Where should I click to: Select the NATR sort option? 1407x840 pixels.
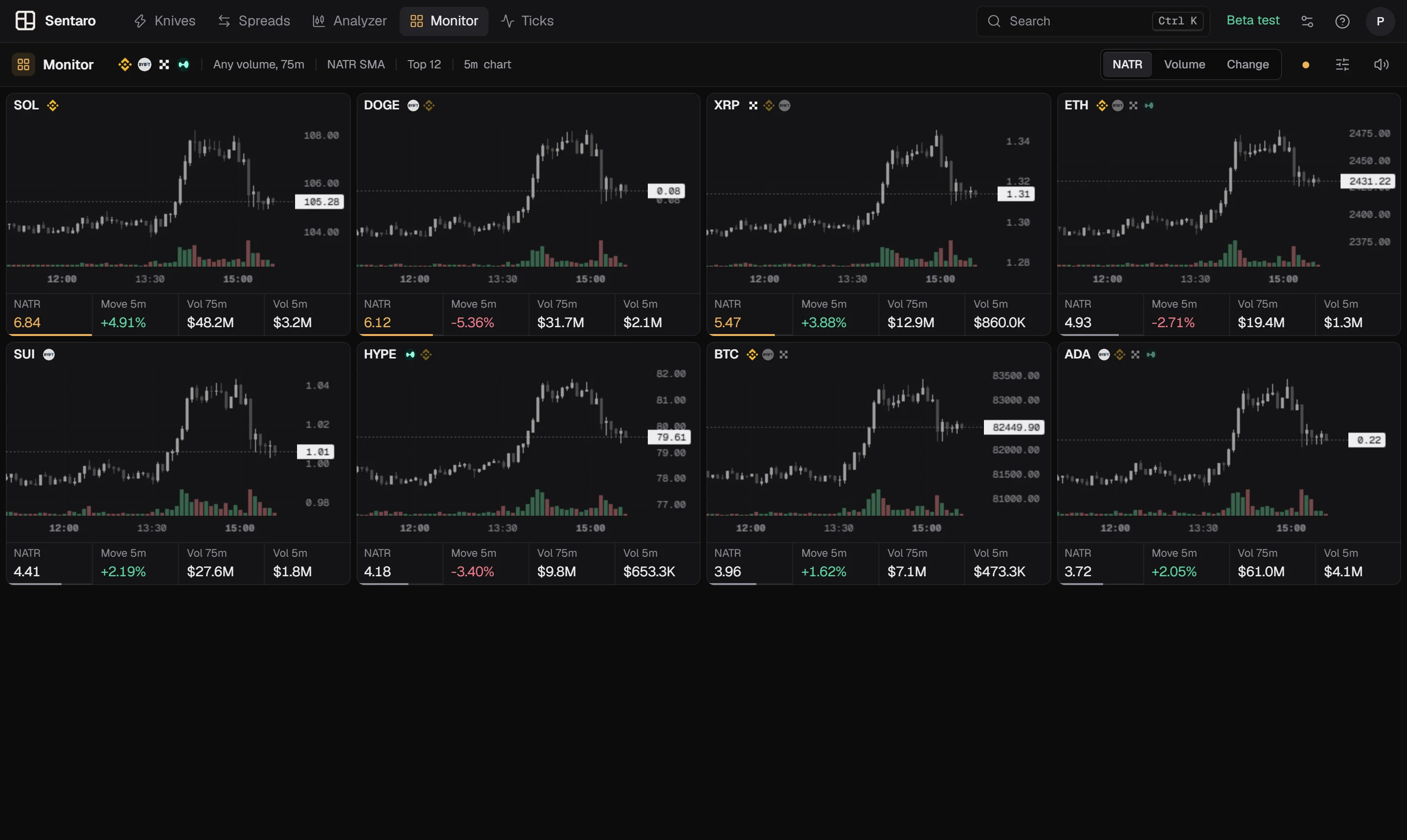(1127, 64)
